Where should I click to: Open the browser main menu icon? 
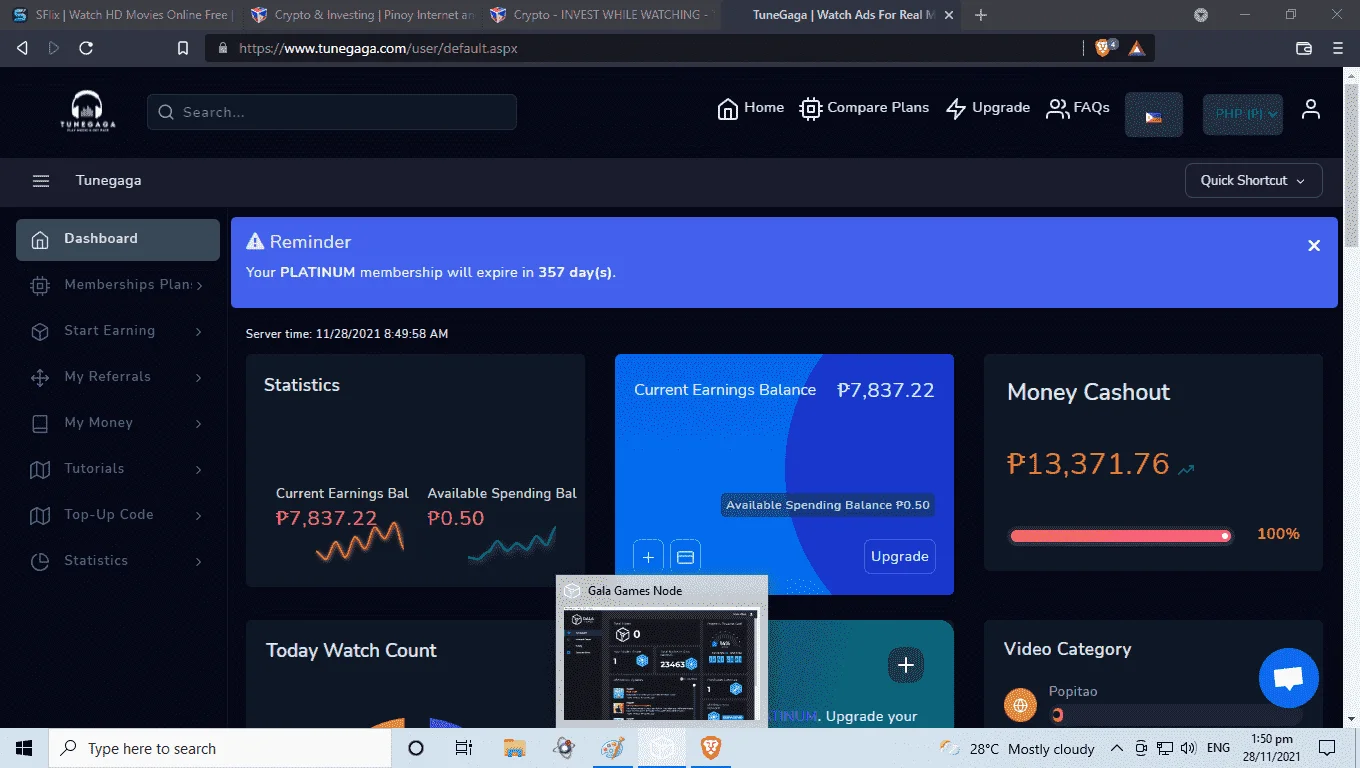pos(1338,48)
